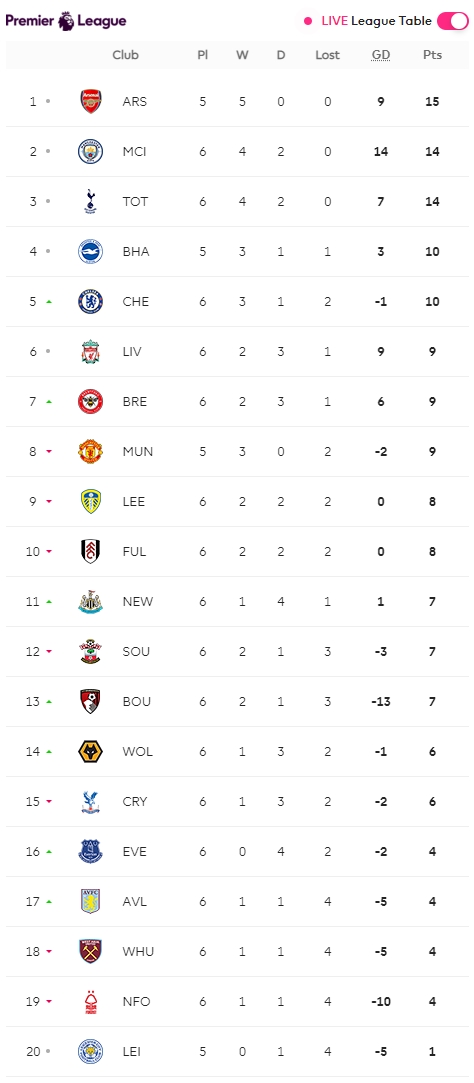Open the LEI row at position 20
474x1083 pixels.
click(x=237, y=1051)
